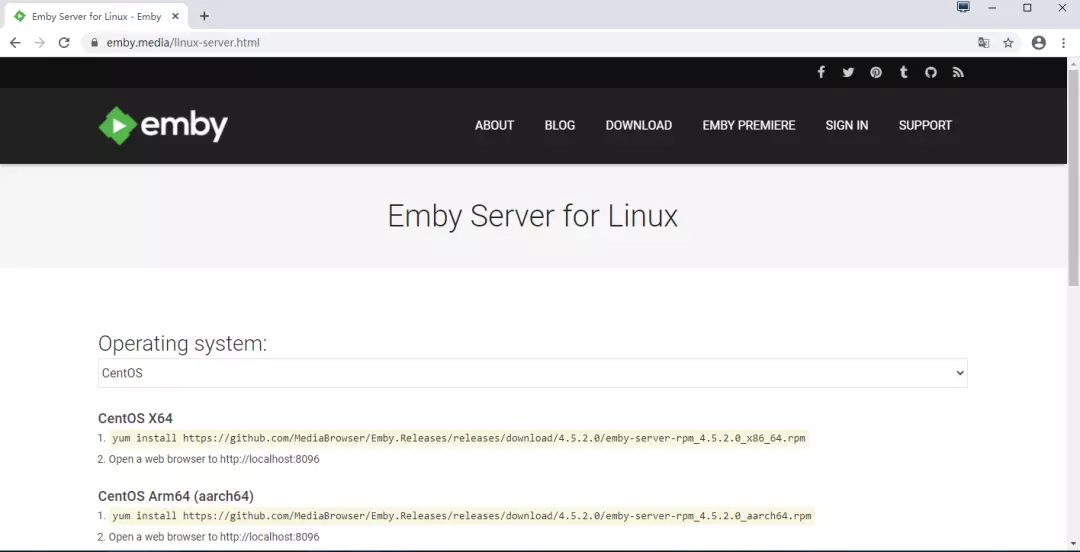Open Emby's GitHub icon link
Screen dimensions: 1080x552
[931, 72]
